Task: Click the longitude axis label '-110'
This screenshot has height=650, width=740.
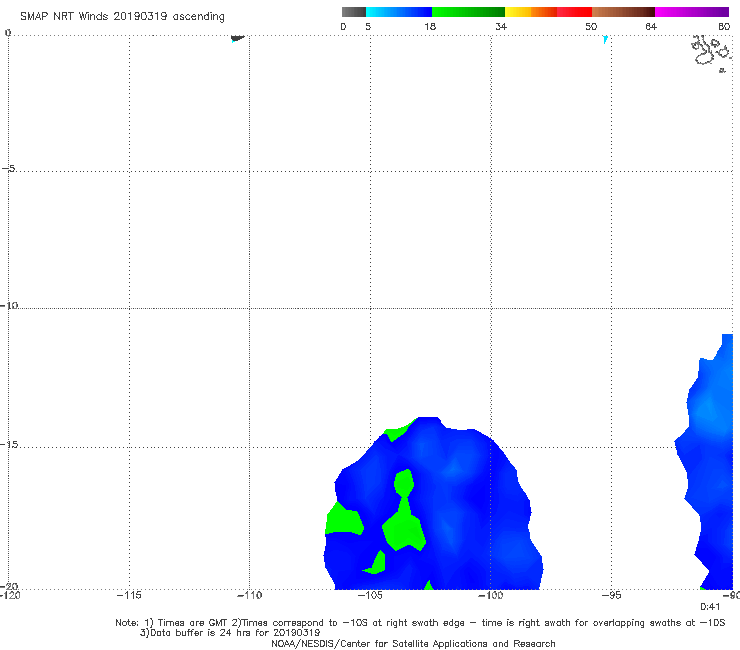Action: point(250,595)
